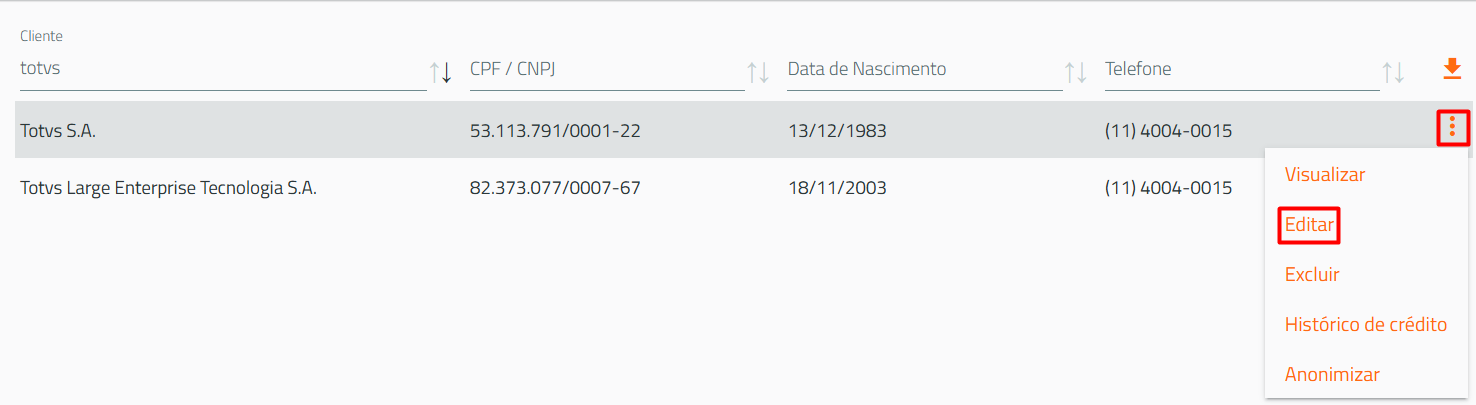This screenshot has width=1476, height=405.
Task: Select Totvs Large Enterprise Tecnologia S.A. row
Action: [x=640, y=187]
